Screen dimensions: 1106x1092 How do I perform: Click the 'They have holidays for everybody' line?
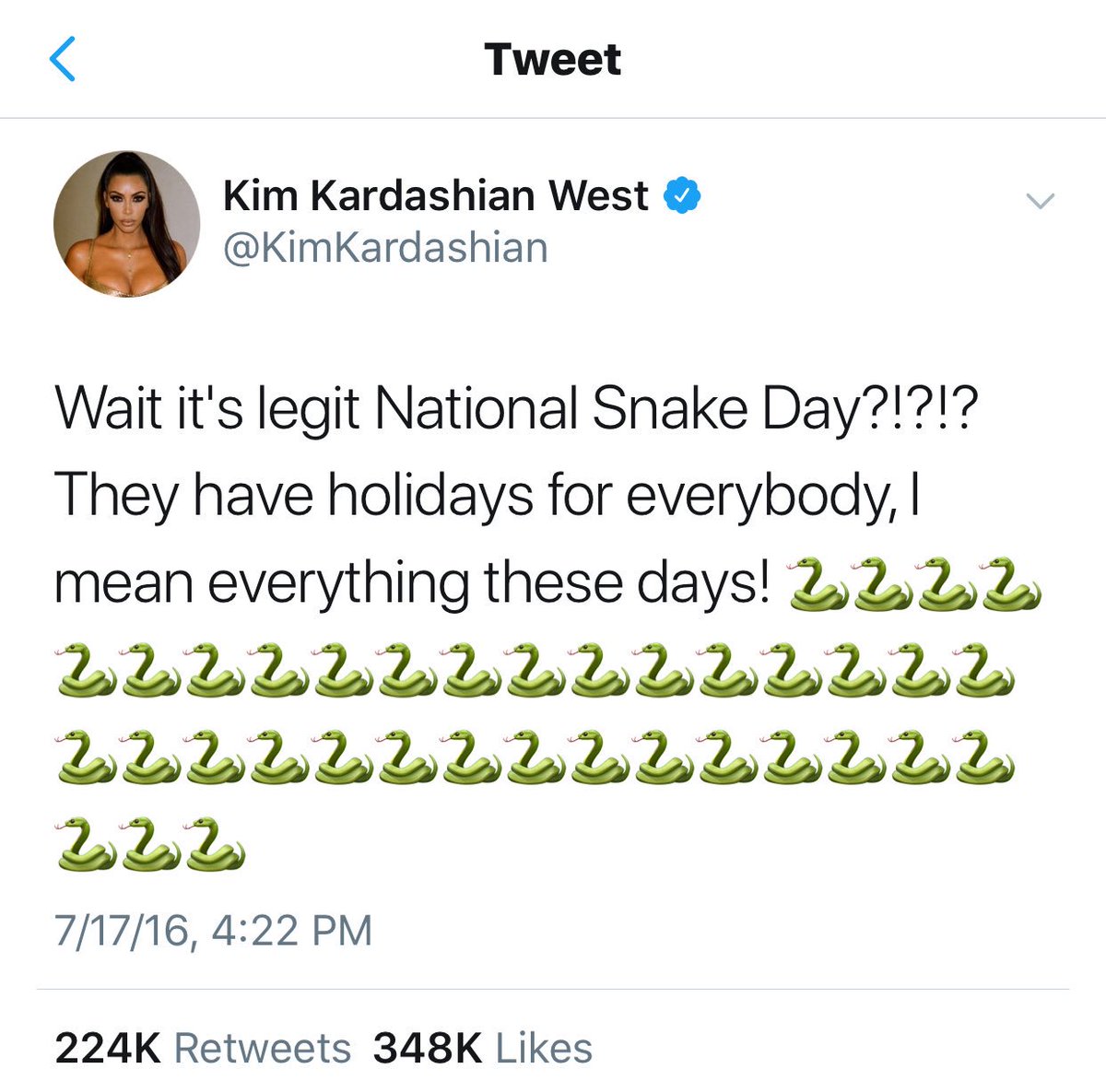[488, 496]
